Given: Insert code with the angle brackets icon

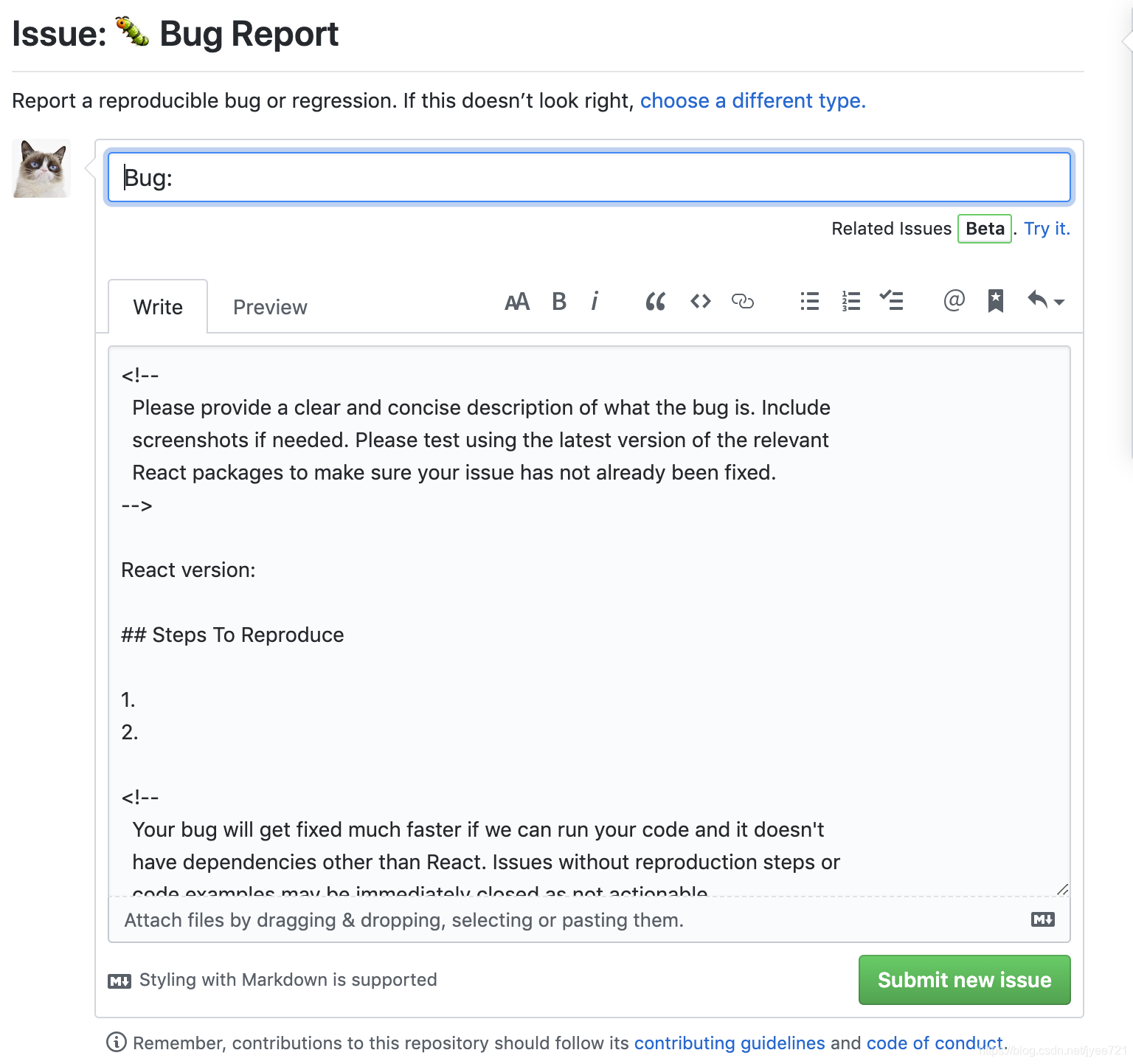Looking at the screenshot, I should 701,301.
